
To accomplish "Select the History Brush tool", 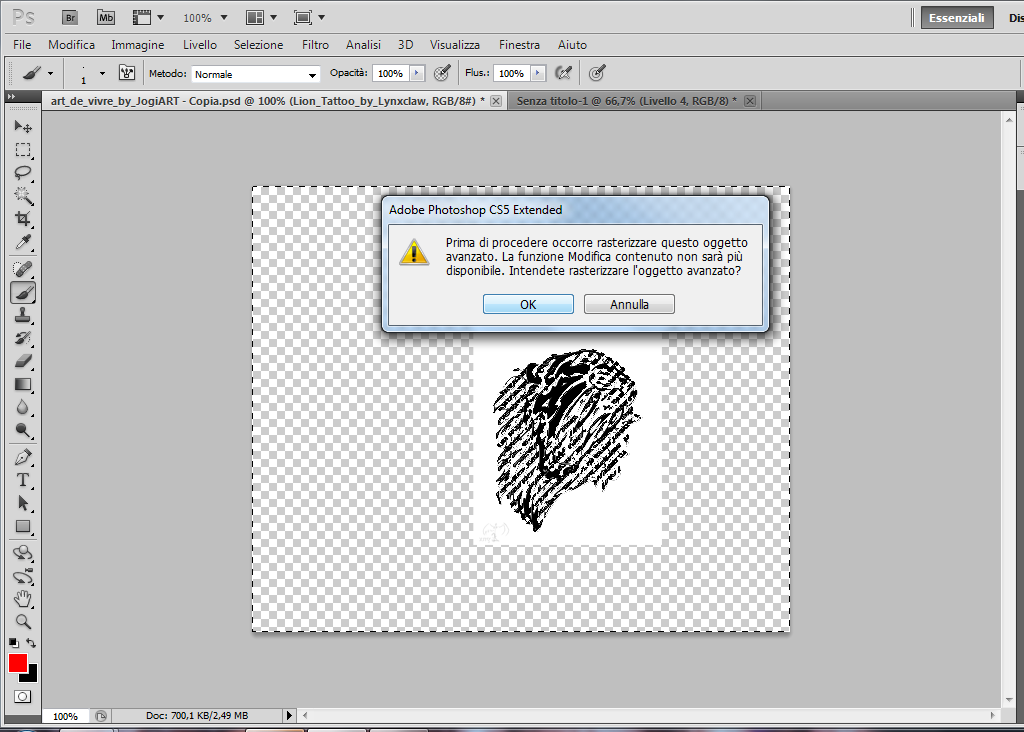I will tap(23, 338).
